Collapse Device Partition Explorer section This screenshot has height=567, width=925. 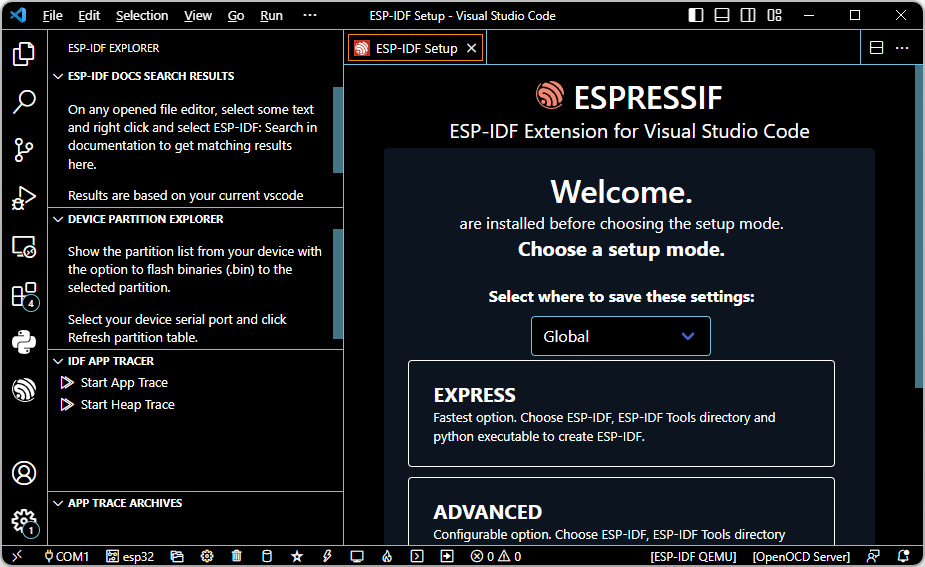coord(195,219)
